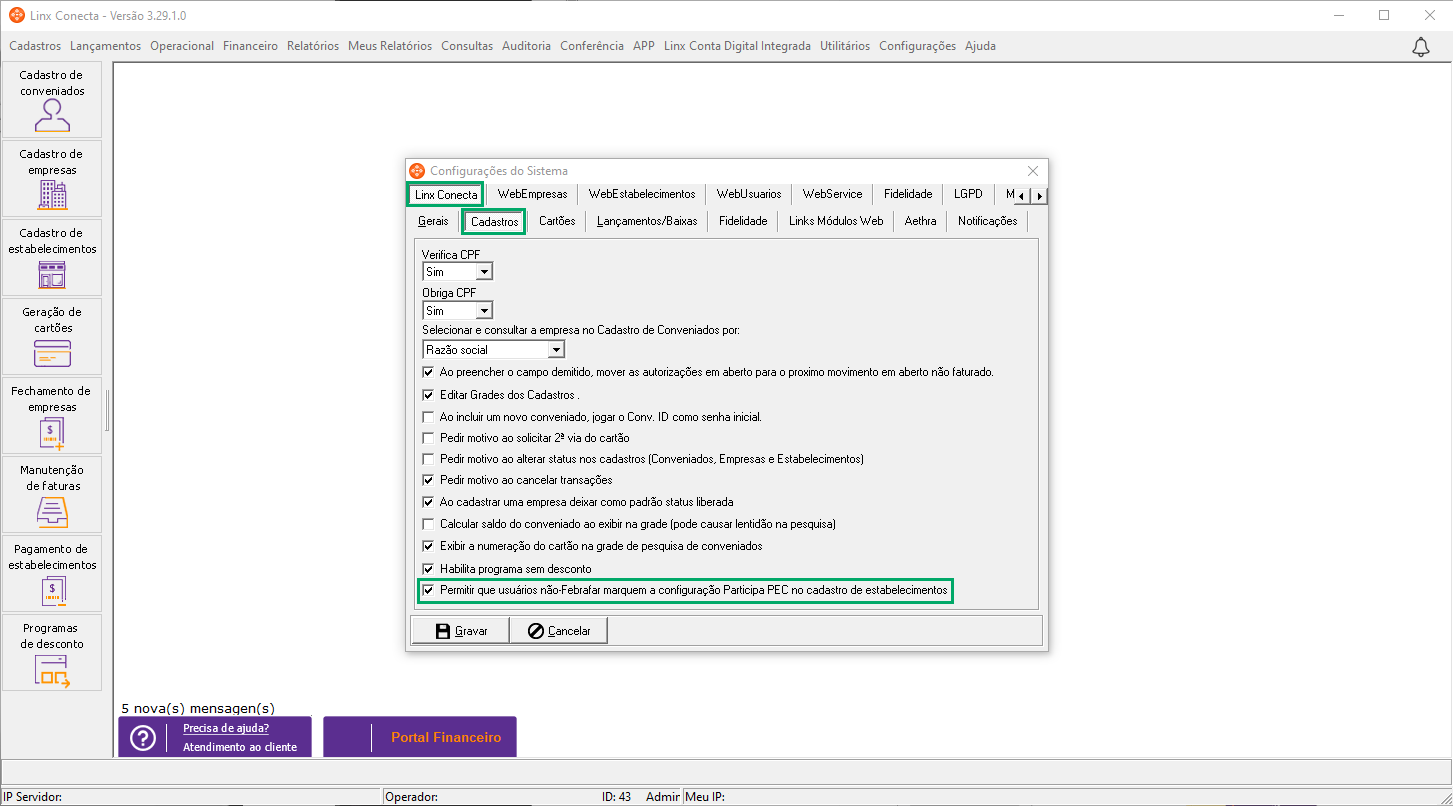Enable Calcular saldo do conveniado checkbox

point(429,524)
